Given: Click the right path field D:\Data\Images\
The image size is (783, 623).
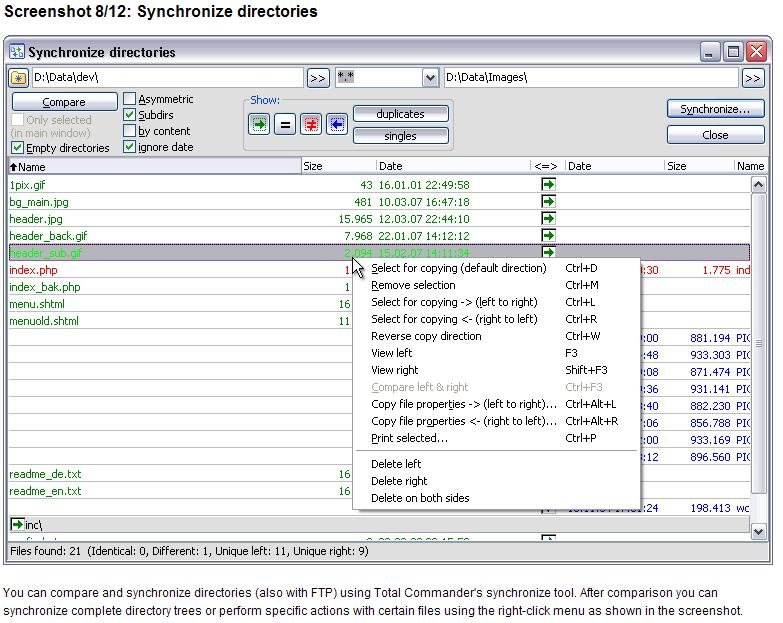Looking at the screenshot, I should click(591, 78).
